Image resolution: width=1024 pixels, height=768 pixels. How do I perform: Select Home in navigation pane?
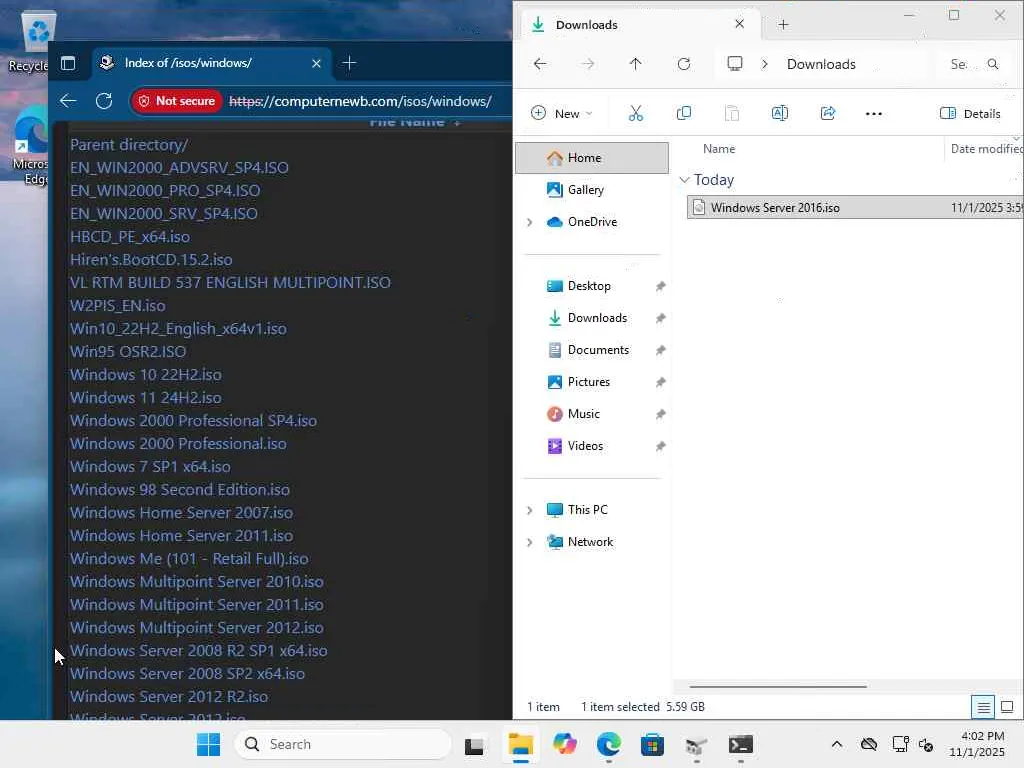(592, 158)
